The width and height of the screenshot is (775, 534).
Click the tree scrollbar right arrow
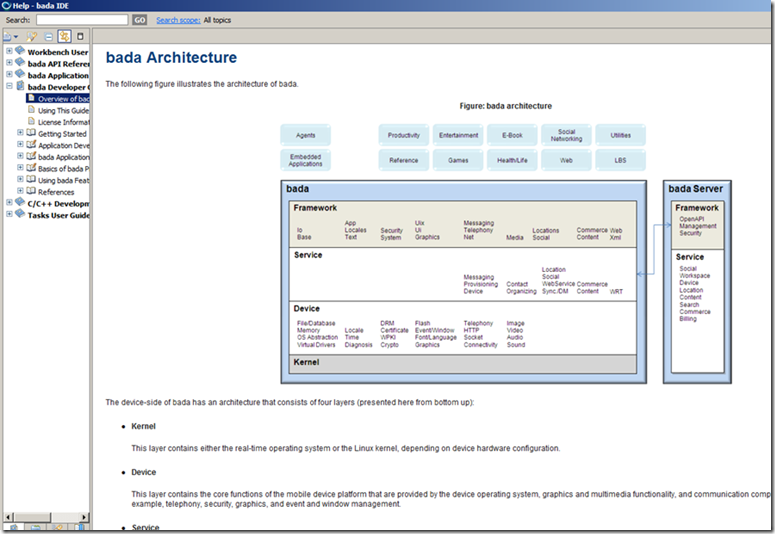(84, 517)
